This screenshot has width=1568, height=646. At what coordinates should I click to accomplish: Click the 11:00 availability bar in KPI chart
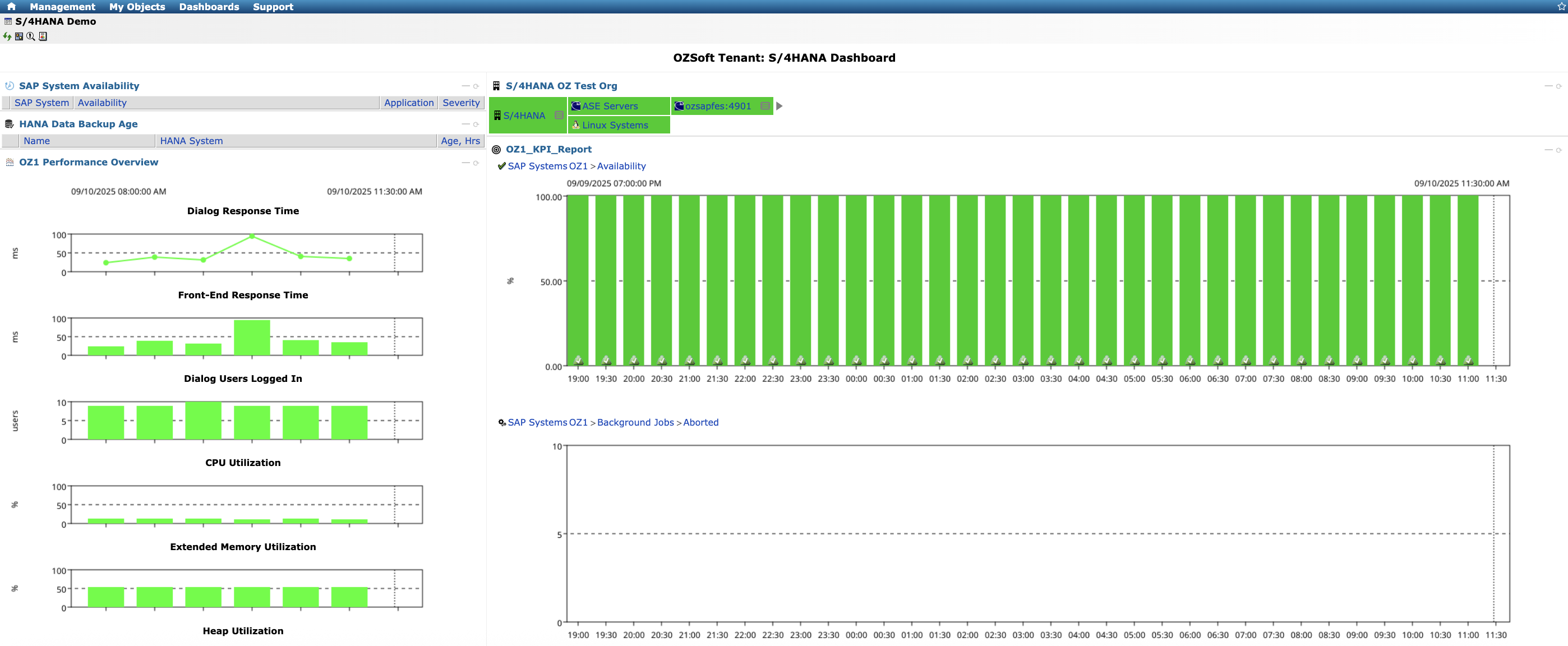[x=1468, y=281]
